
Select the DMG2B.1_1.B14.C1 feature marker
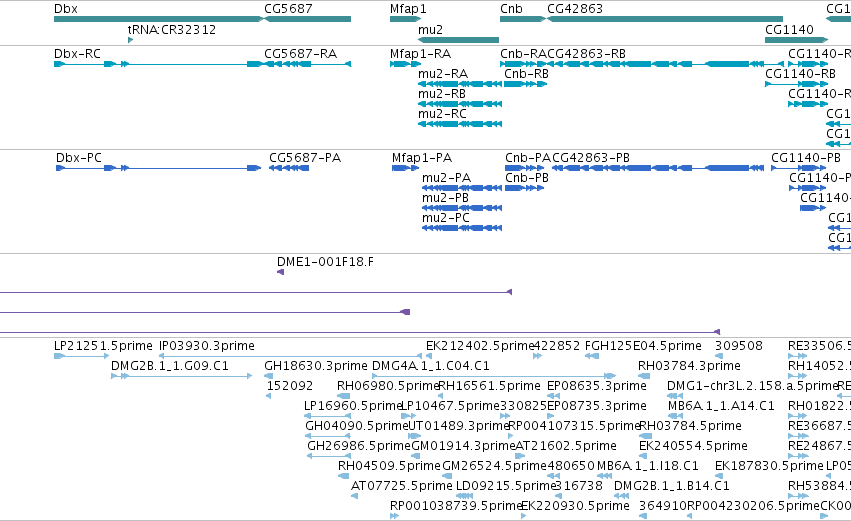(x=621, y=497)
